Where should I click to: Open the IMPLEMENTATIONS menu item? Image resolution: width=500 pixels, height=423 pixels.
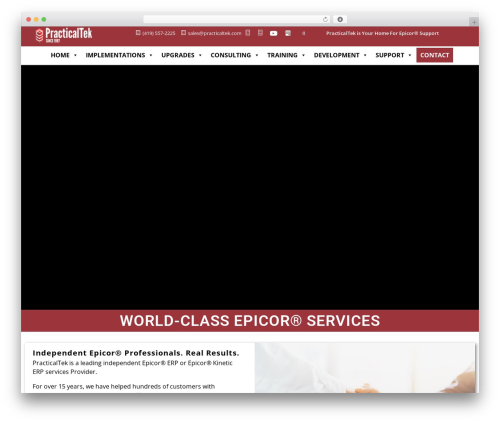click(115, 55)
